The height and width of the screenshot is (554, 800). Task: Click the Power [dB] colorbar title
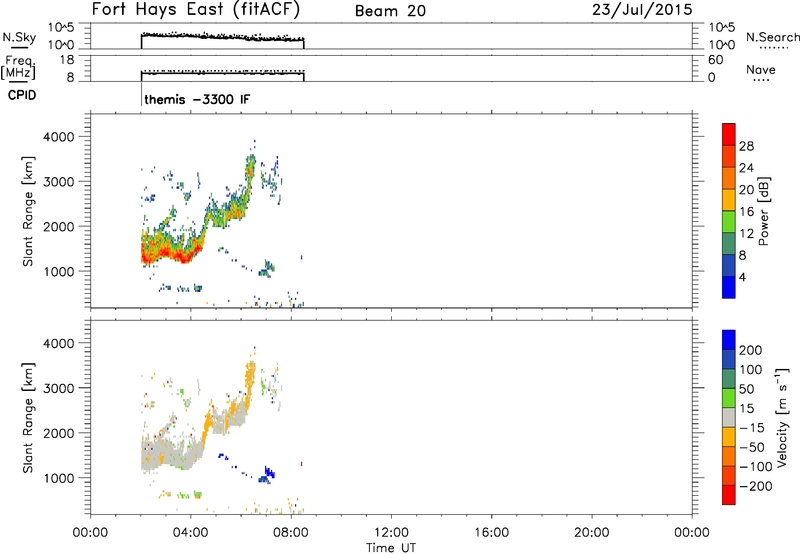[x=763, y=211]
